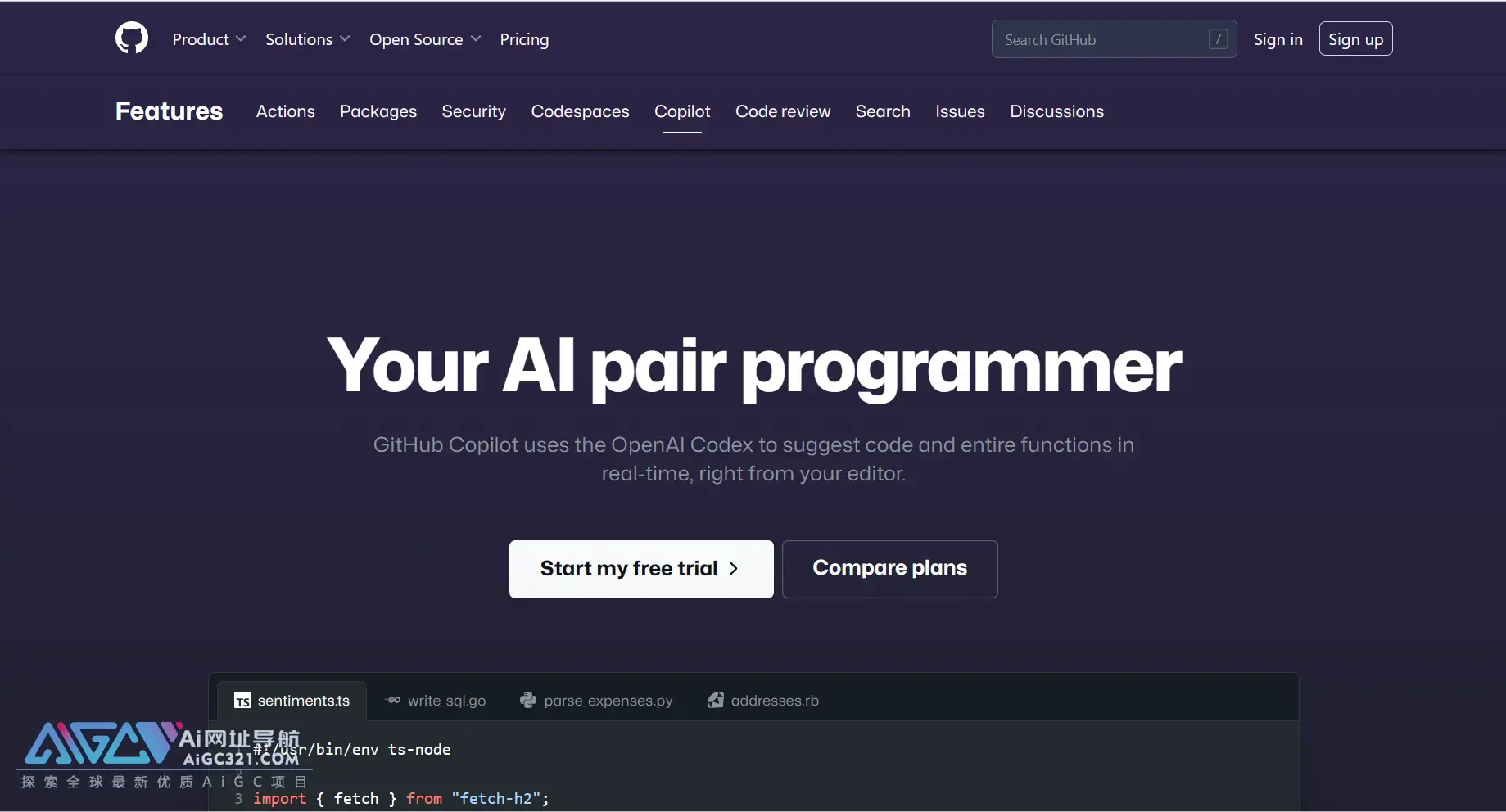Click the "Your AI pair programmer" headline
Viewport: 1506px width, 812px height.
click(753, 367)
